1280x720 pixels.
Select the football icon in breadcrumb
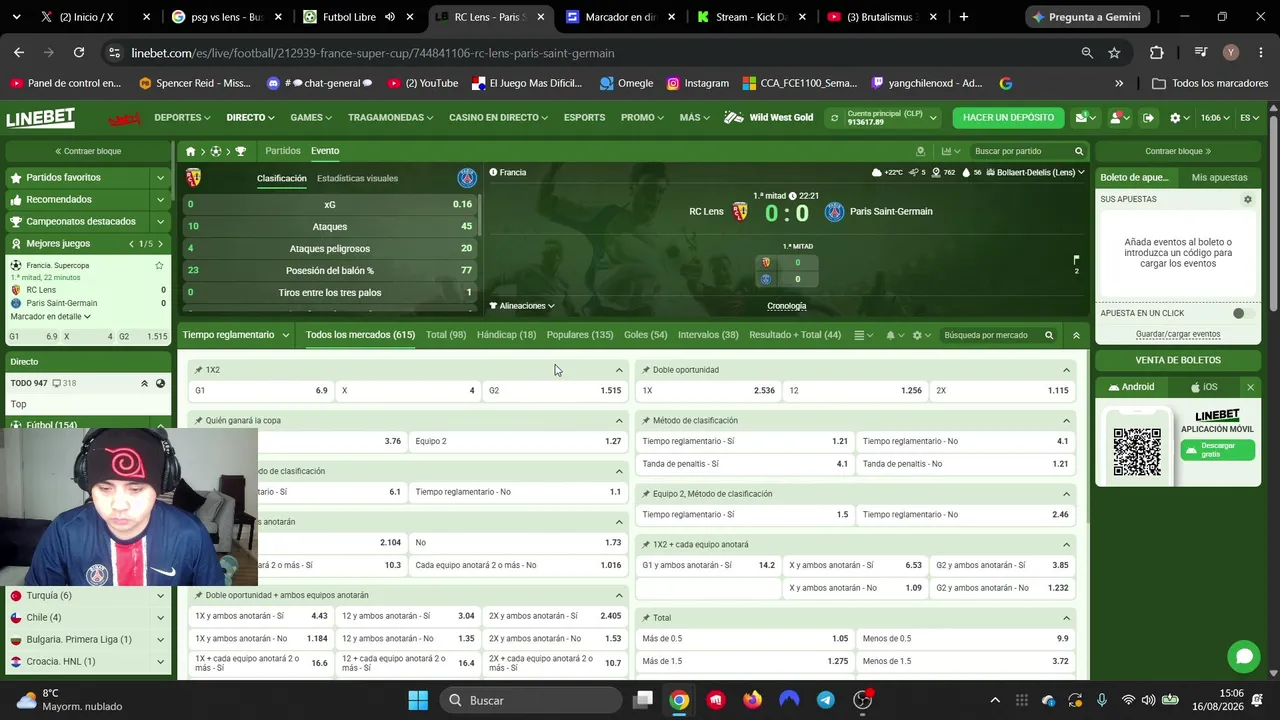pos(215,151)
